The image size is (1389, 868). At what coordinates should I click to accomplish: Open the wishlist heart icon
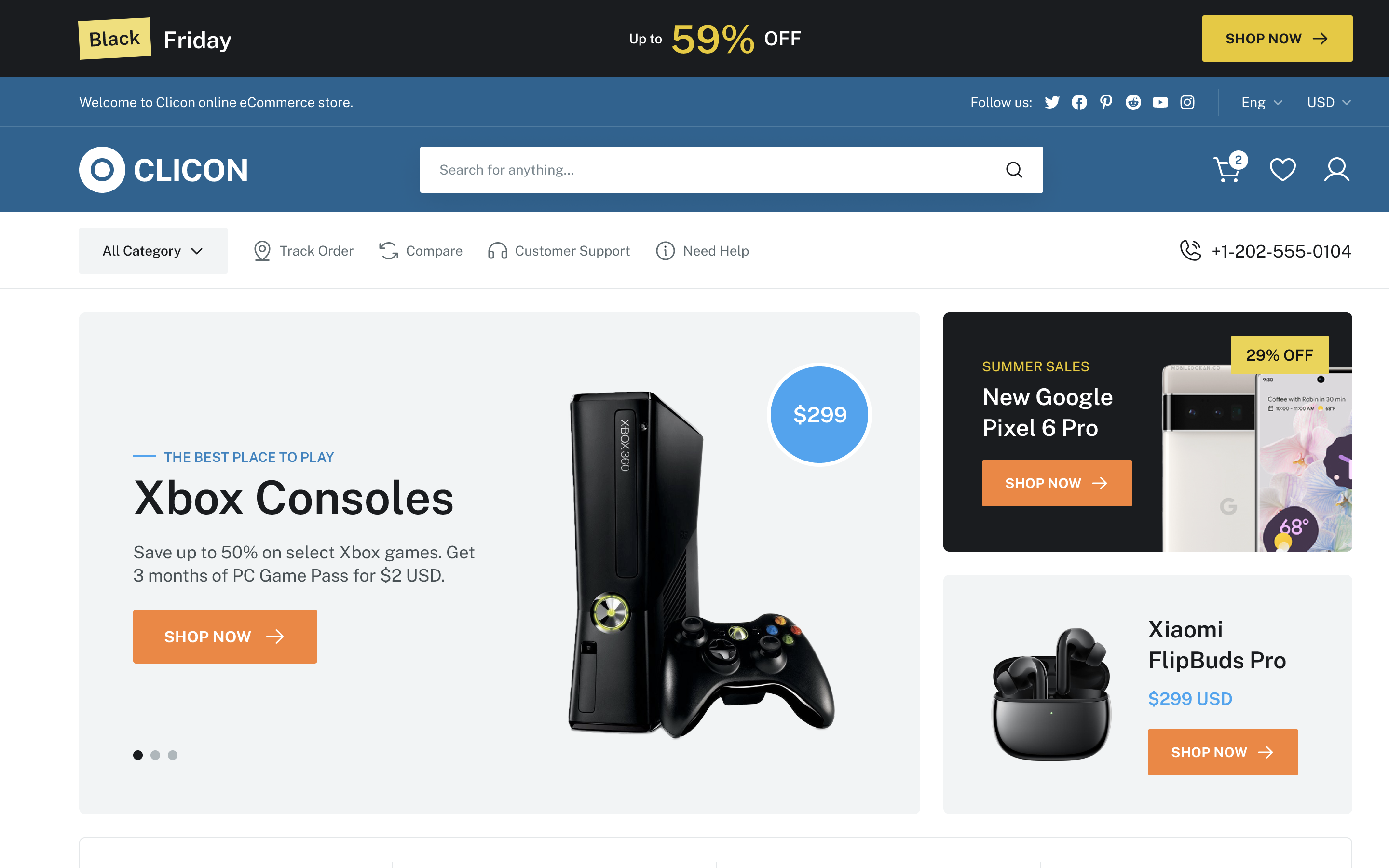point(1282,169)
